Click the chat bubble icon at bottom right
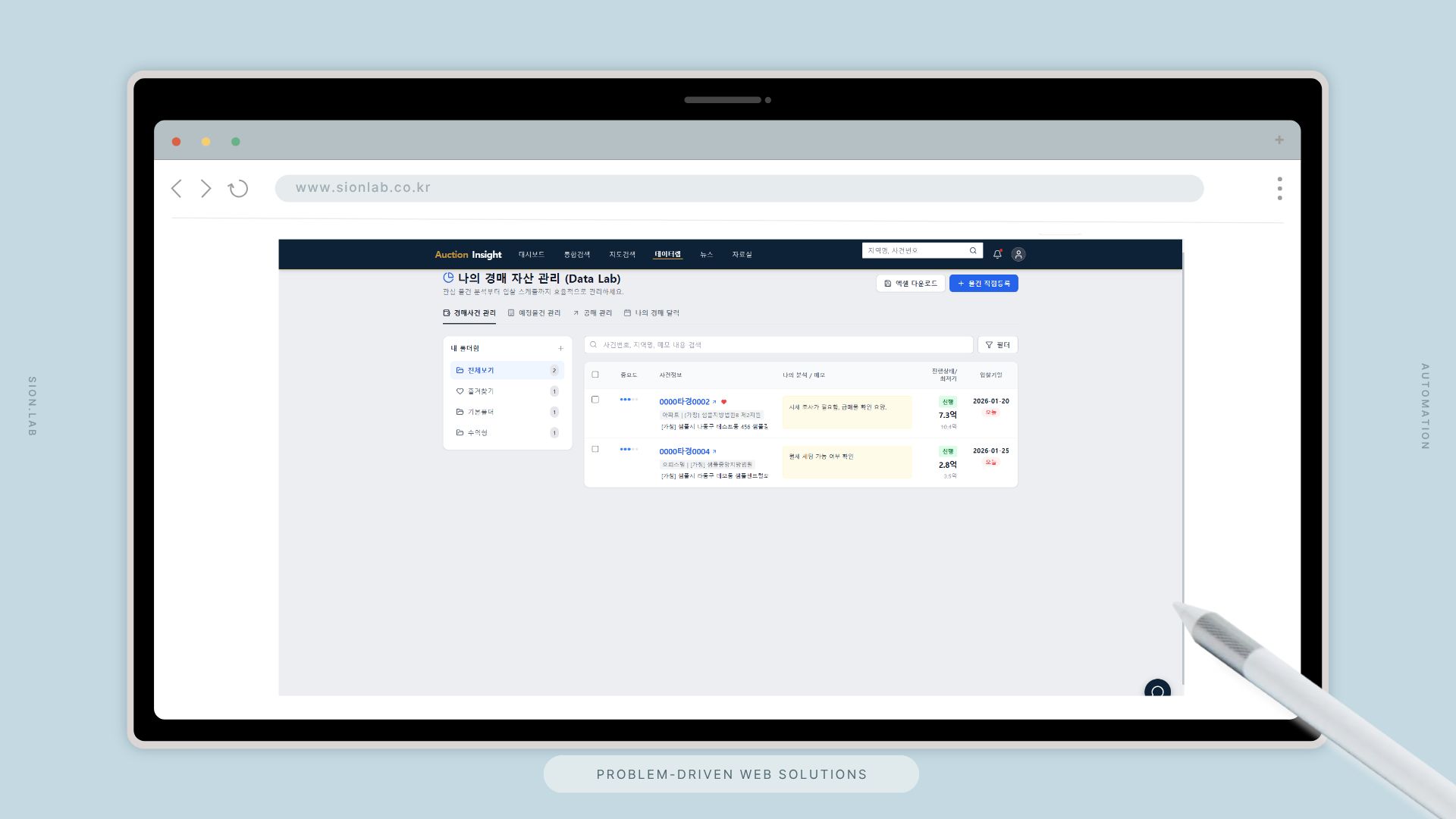 pos(1157,691)
